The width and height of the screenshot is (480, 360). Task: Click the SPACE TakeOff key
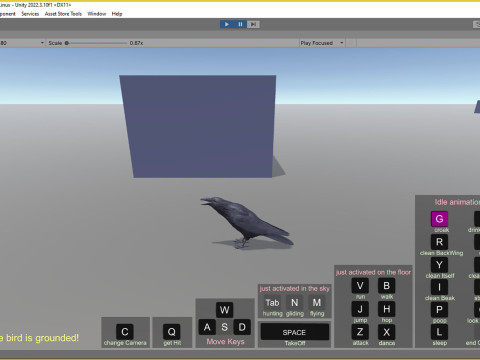(295, 332)
